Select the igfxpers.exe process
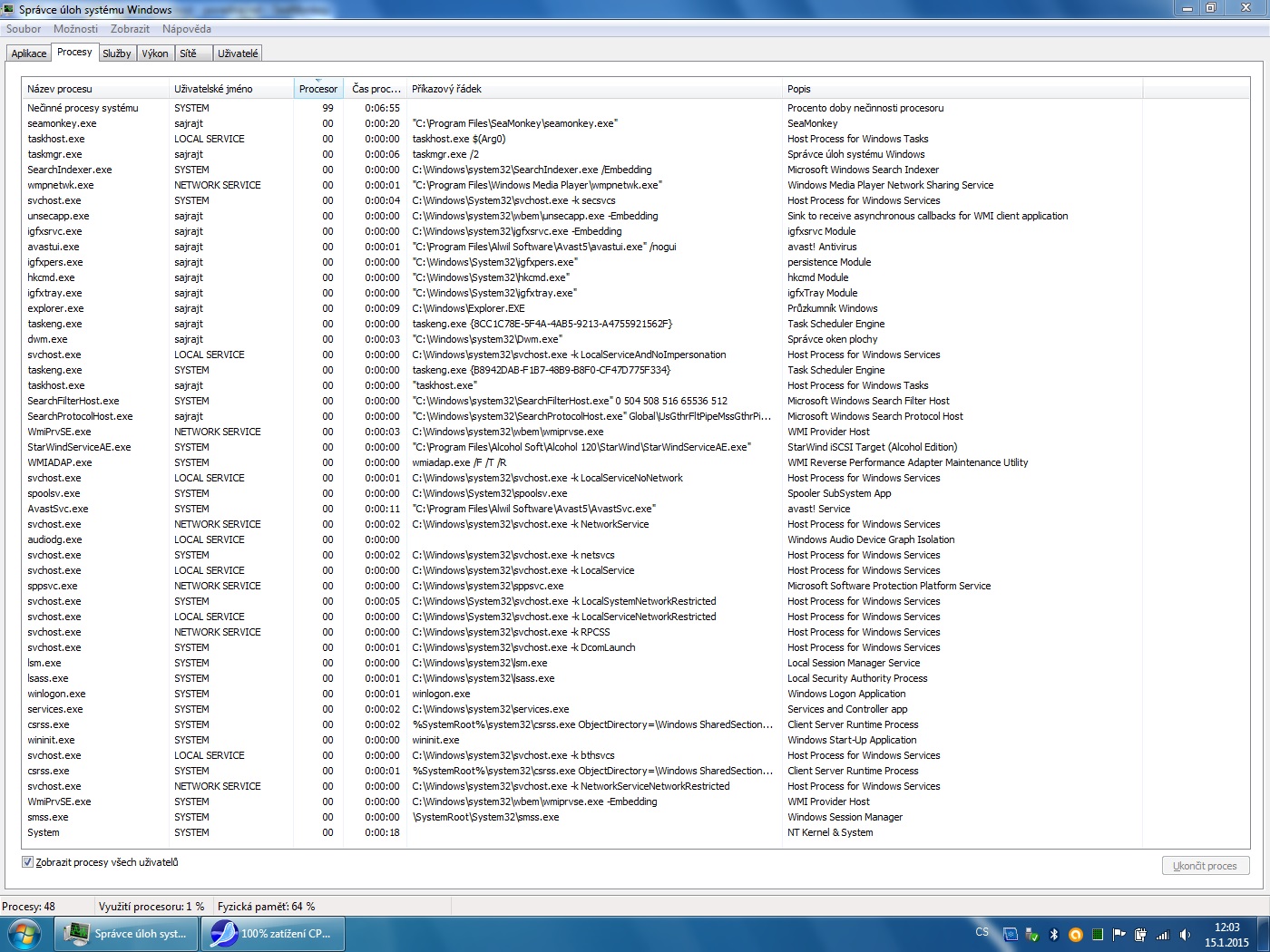 click(635, 262)
